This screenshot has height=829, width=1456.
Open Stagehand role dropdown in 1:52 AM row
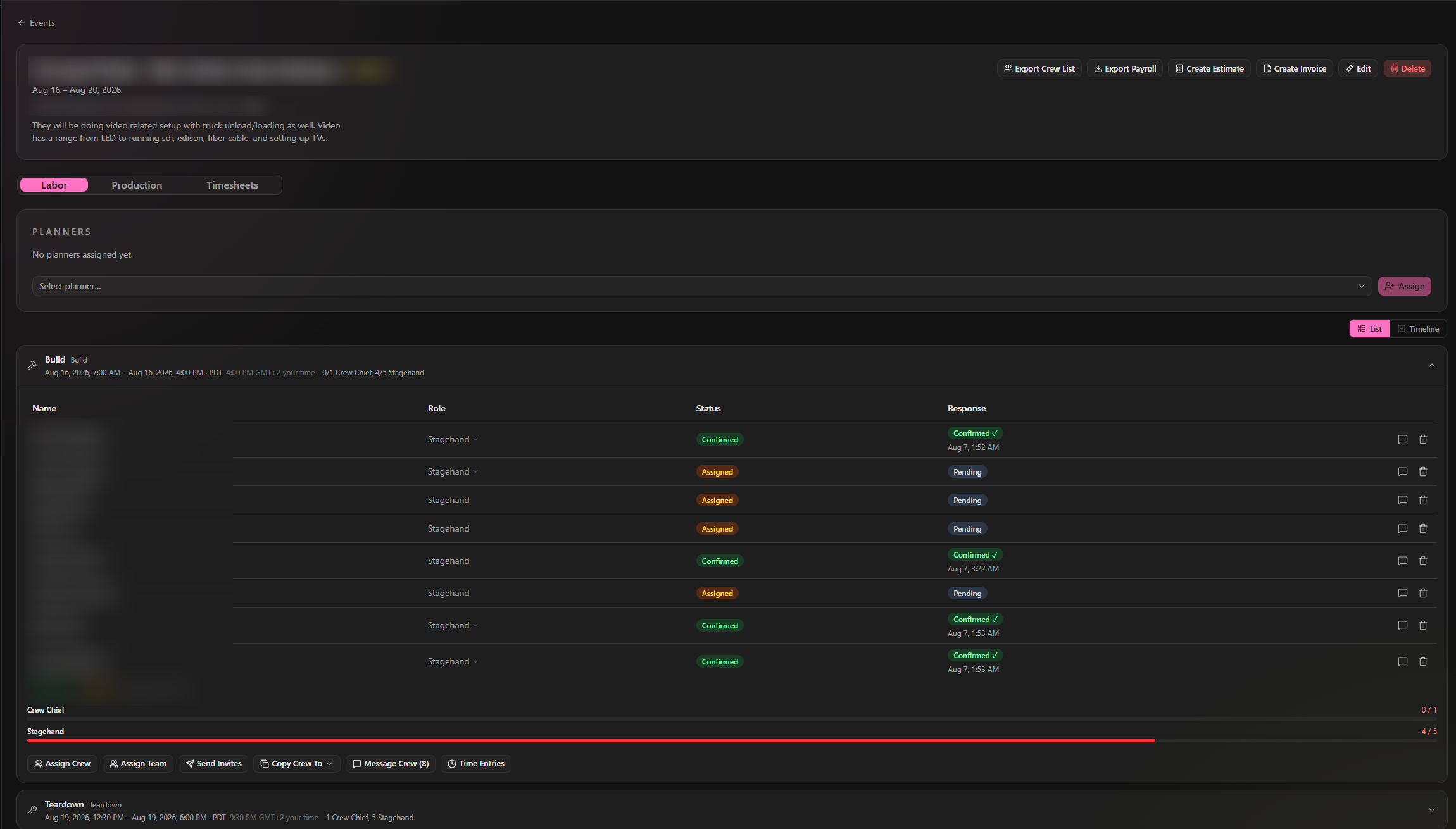(x=453, y=439)
